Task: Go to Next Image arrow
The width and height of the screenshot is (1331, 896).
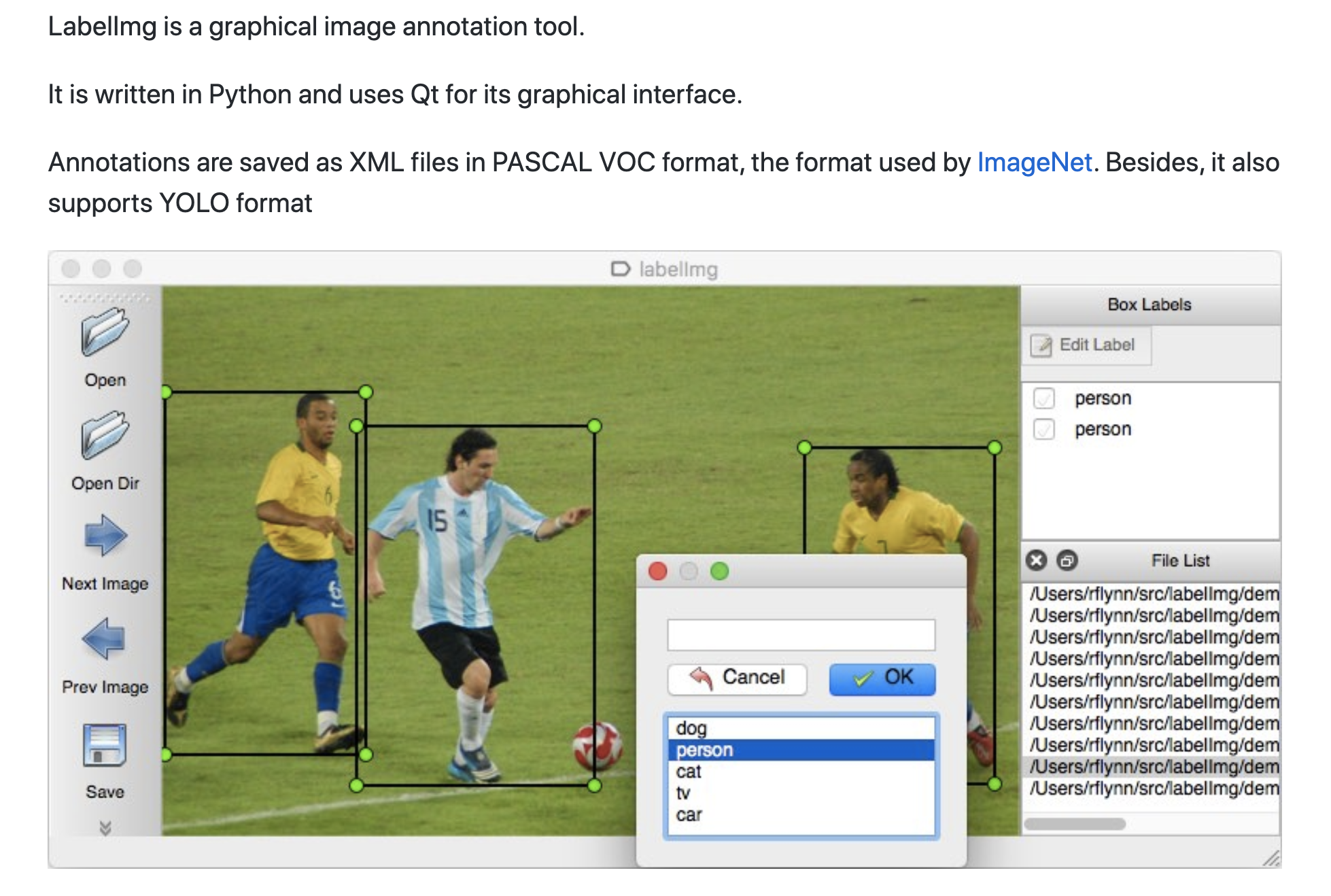Action: click(105, 536)
